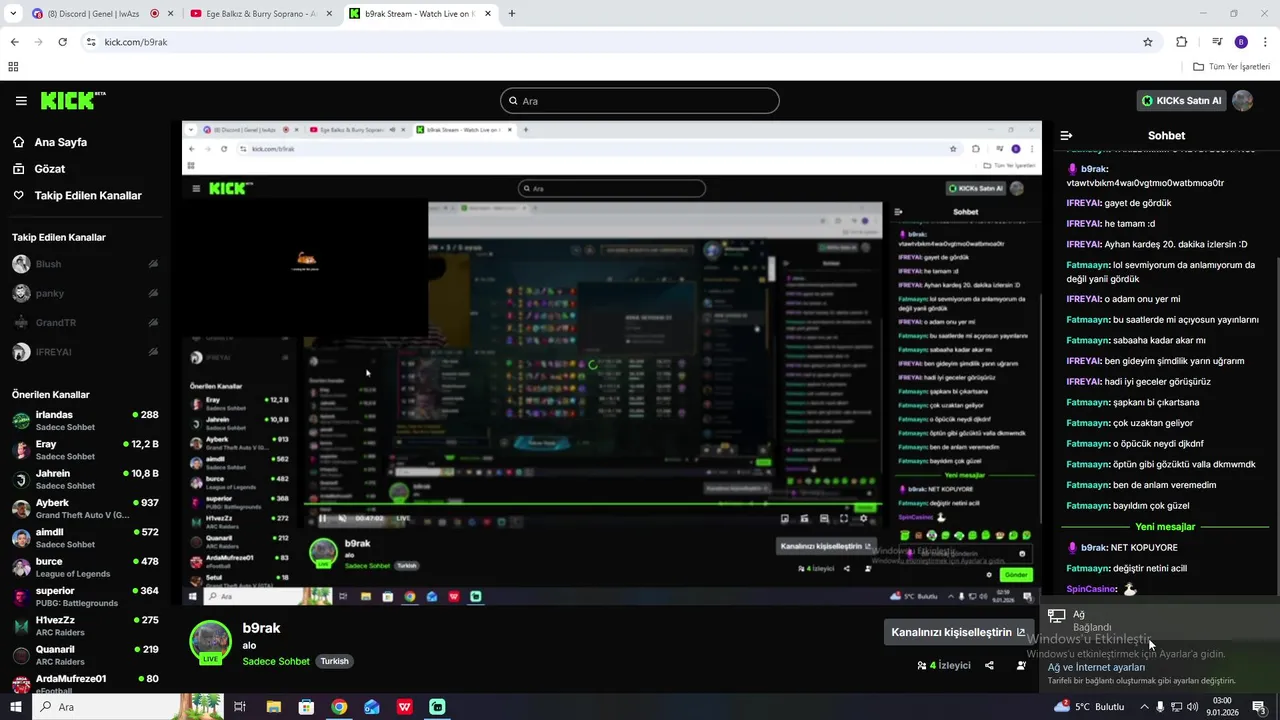Reload the current page
Image resolution: width=1280 pixels, height=720 pixels.
pyautogui.click(x=62, y=42)
